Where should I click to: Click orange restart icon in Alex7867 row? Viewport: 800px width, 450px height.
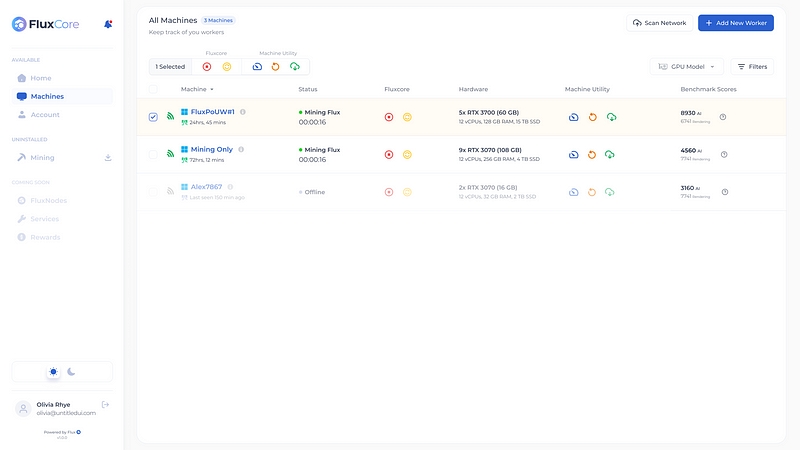point(592,192)
